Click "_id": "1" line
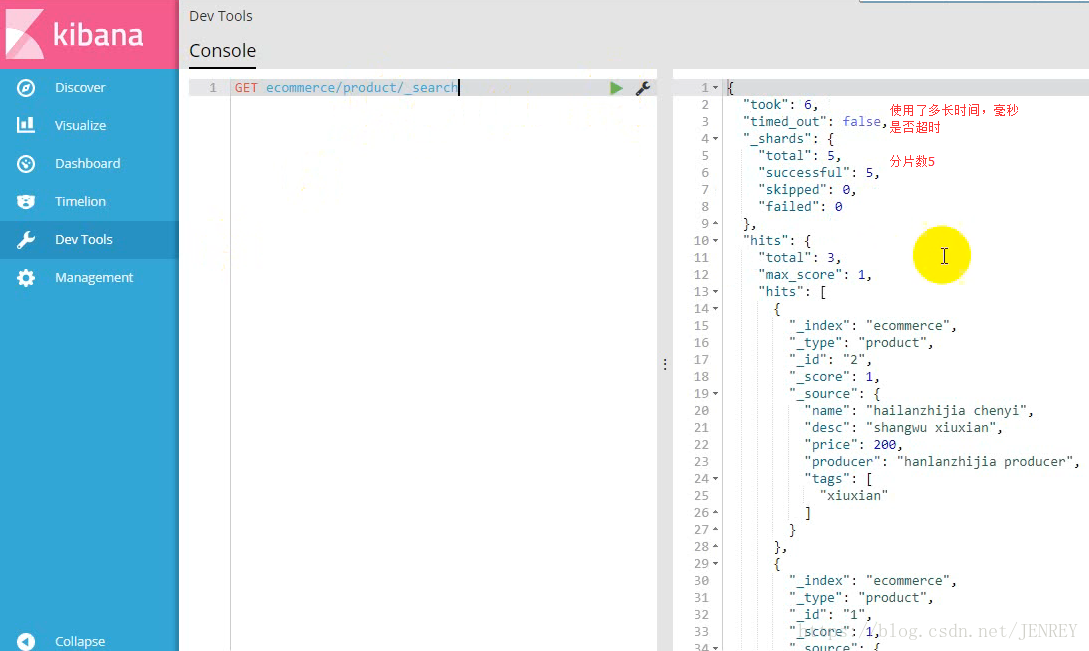The width and height of the screenshot is (1089, 651). pyautogui.click(x=830, y=615)
